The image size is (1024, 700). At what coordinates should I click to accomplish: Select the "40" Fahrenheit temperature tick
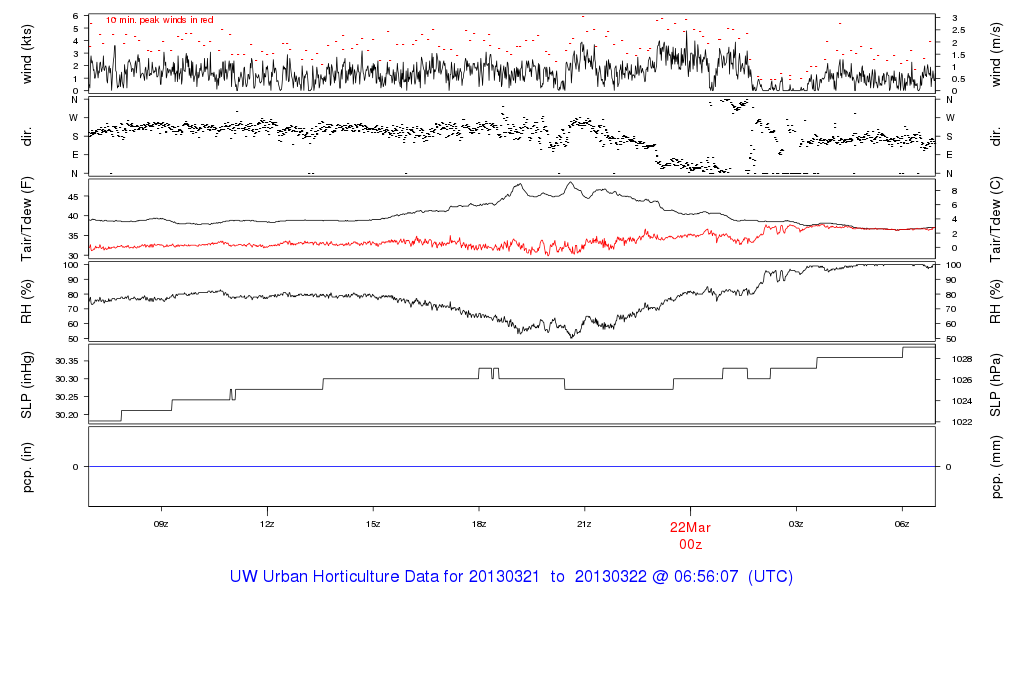tap(73, 216)
